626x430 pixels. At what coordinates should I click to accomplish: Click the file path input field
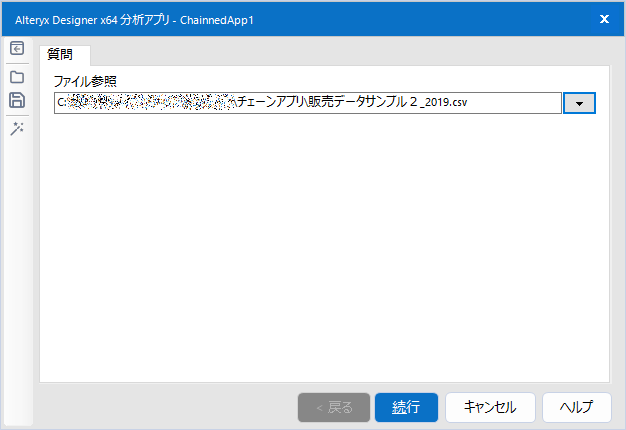(308, 103)
